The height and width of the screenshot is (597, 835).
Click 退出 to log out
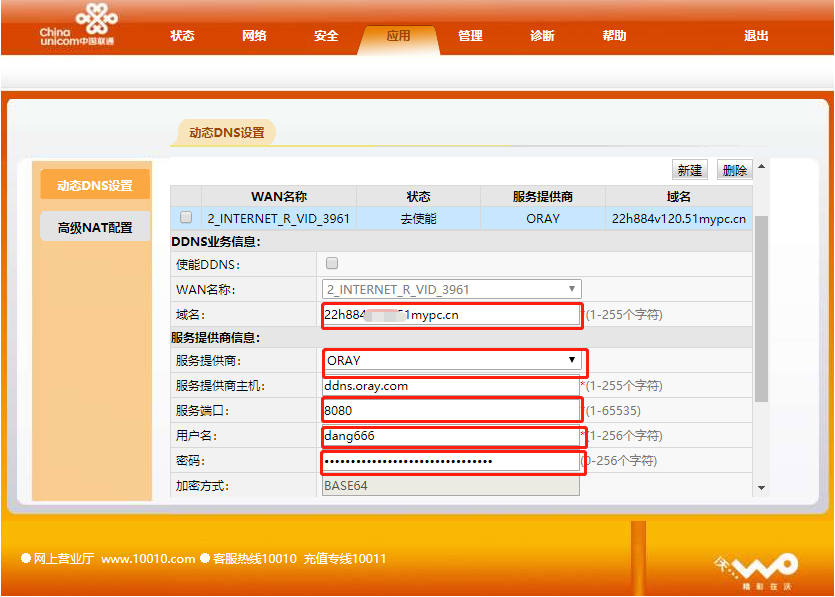point(756,36)
